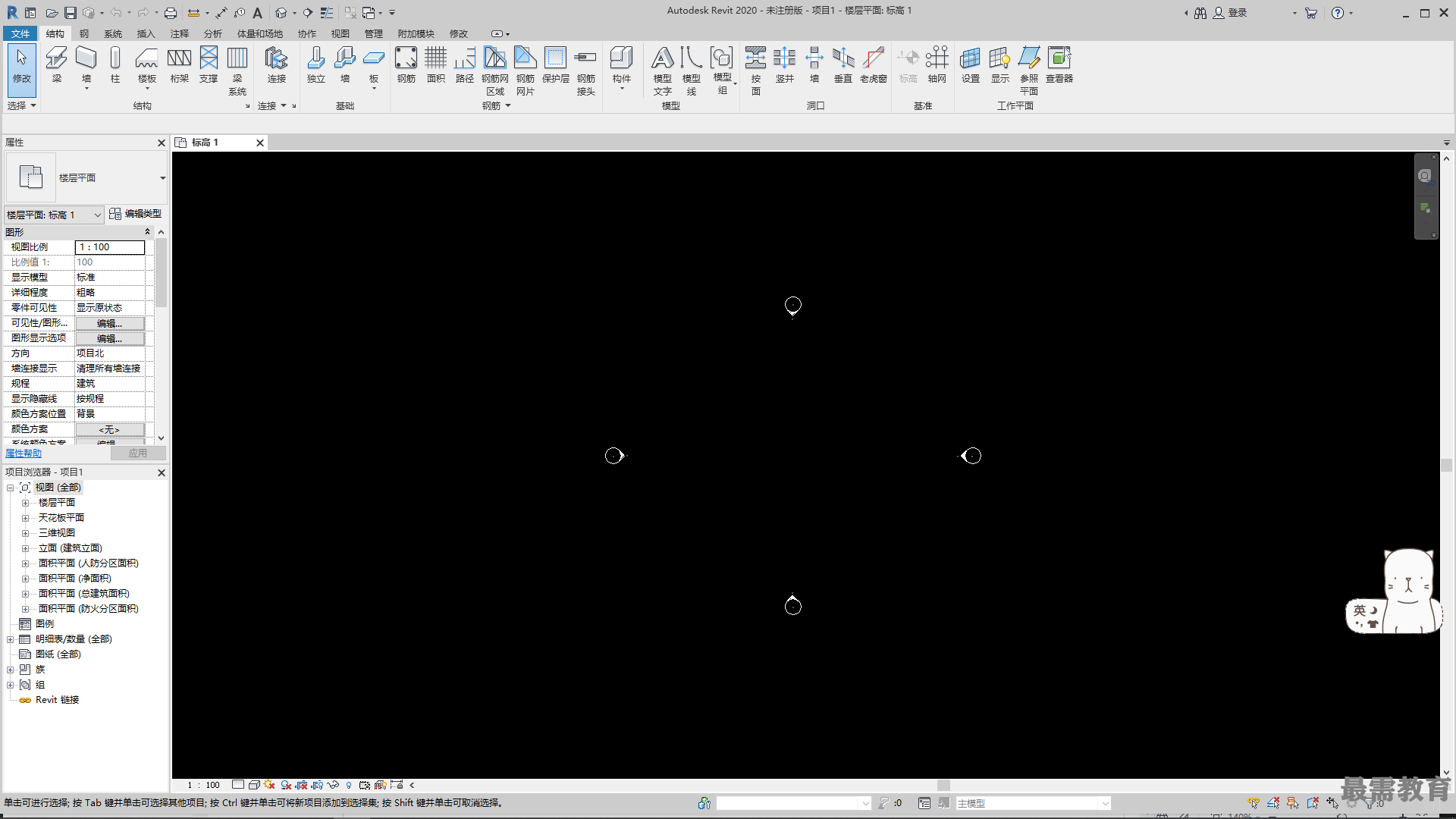The image size is (1456, 819).
Task: Open the 楼层平面: 标高 1 instance dropdown
Action: pos(54,215)
